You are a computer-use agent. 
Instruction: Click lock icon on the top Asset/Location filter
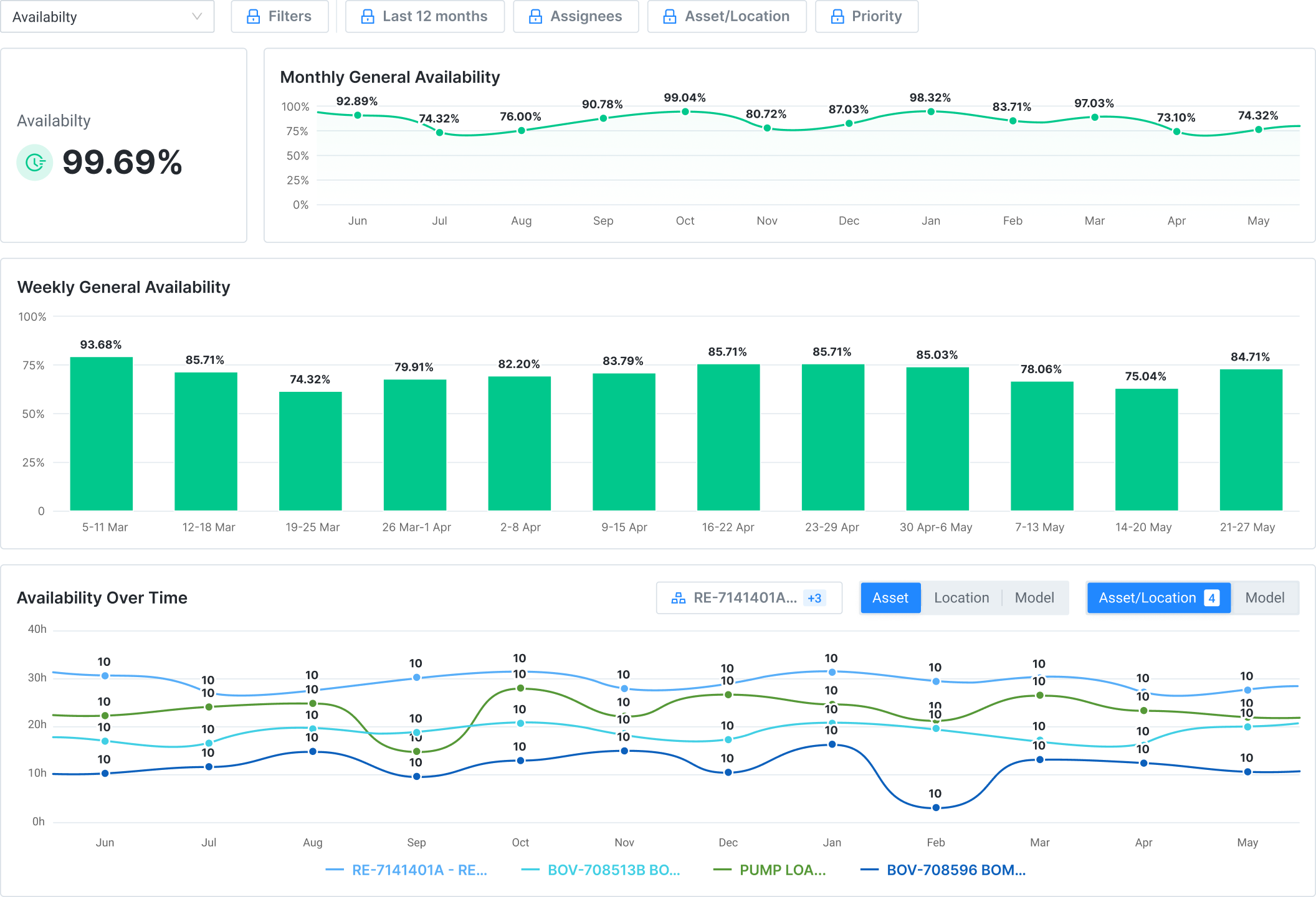pos(670,17)
